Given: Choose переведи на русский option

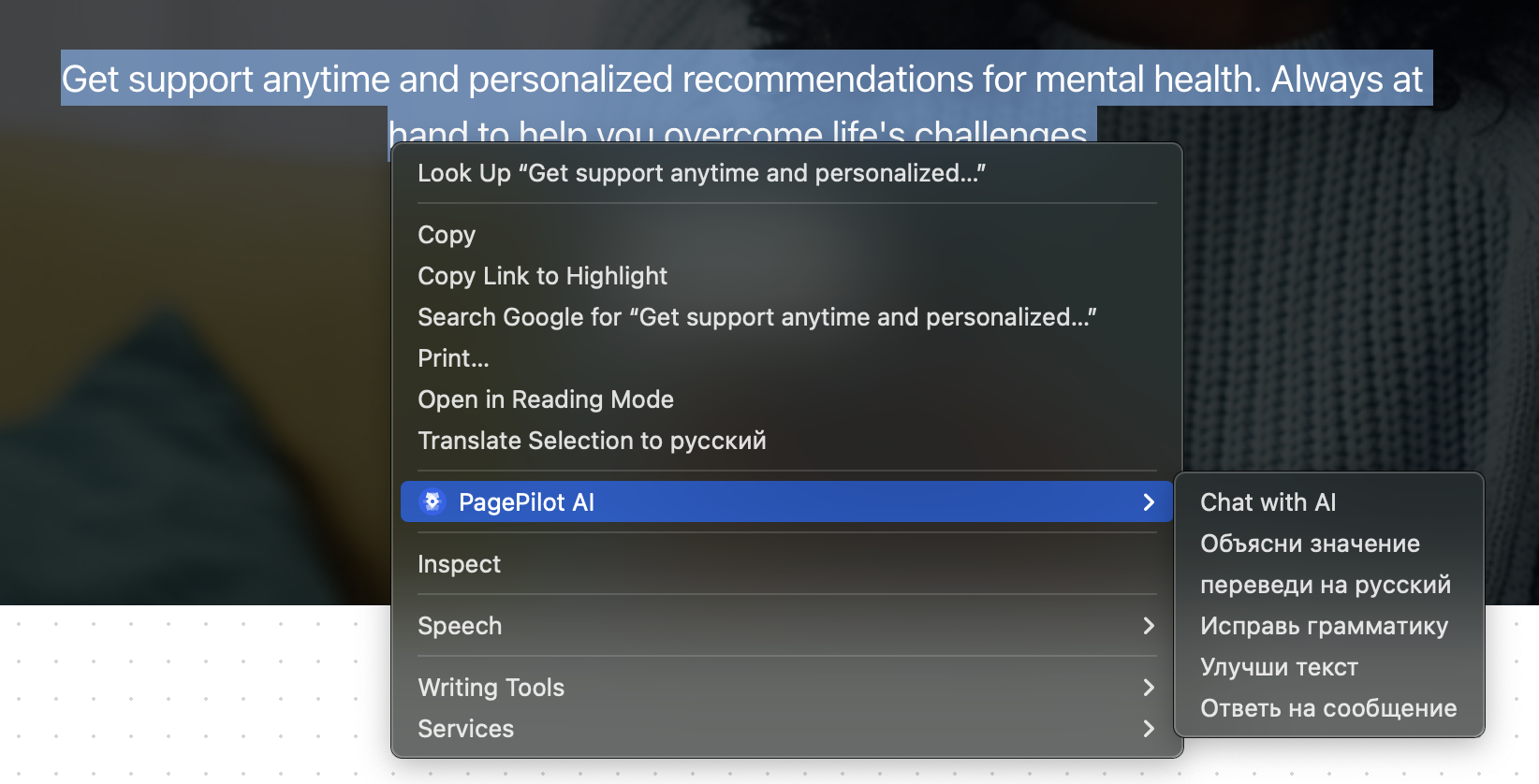Looking at the screenshot, I should click(1325, 585).
